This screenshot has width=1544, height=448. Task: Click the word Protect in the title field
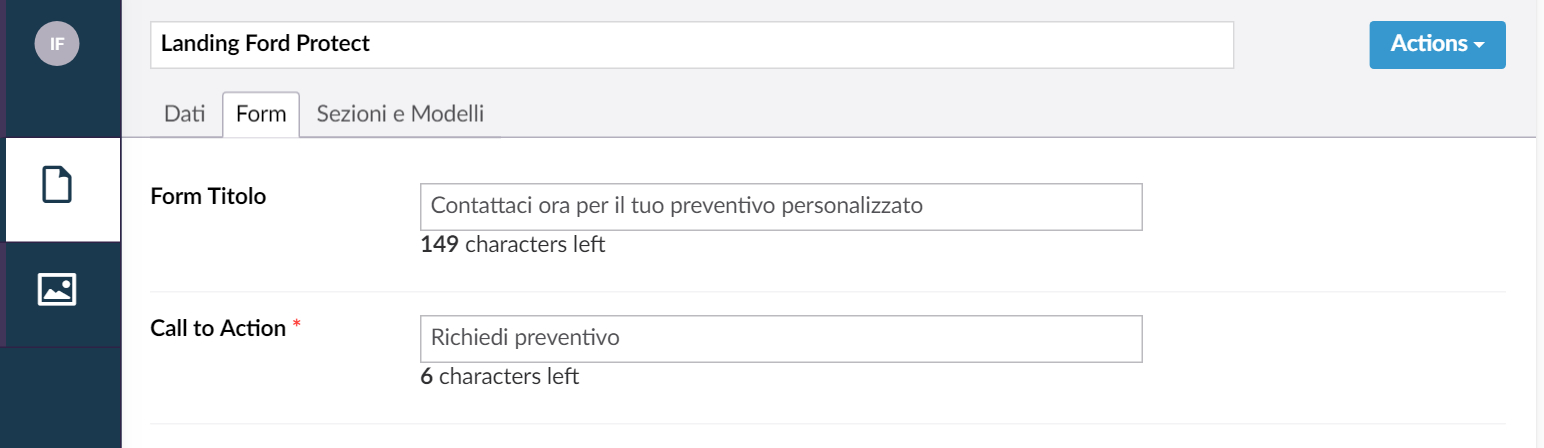(333, 44)
